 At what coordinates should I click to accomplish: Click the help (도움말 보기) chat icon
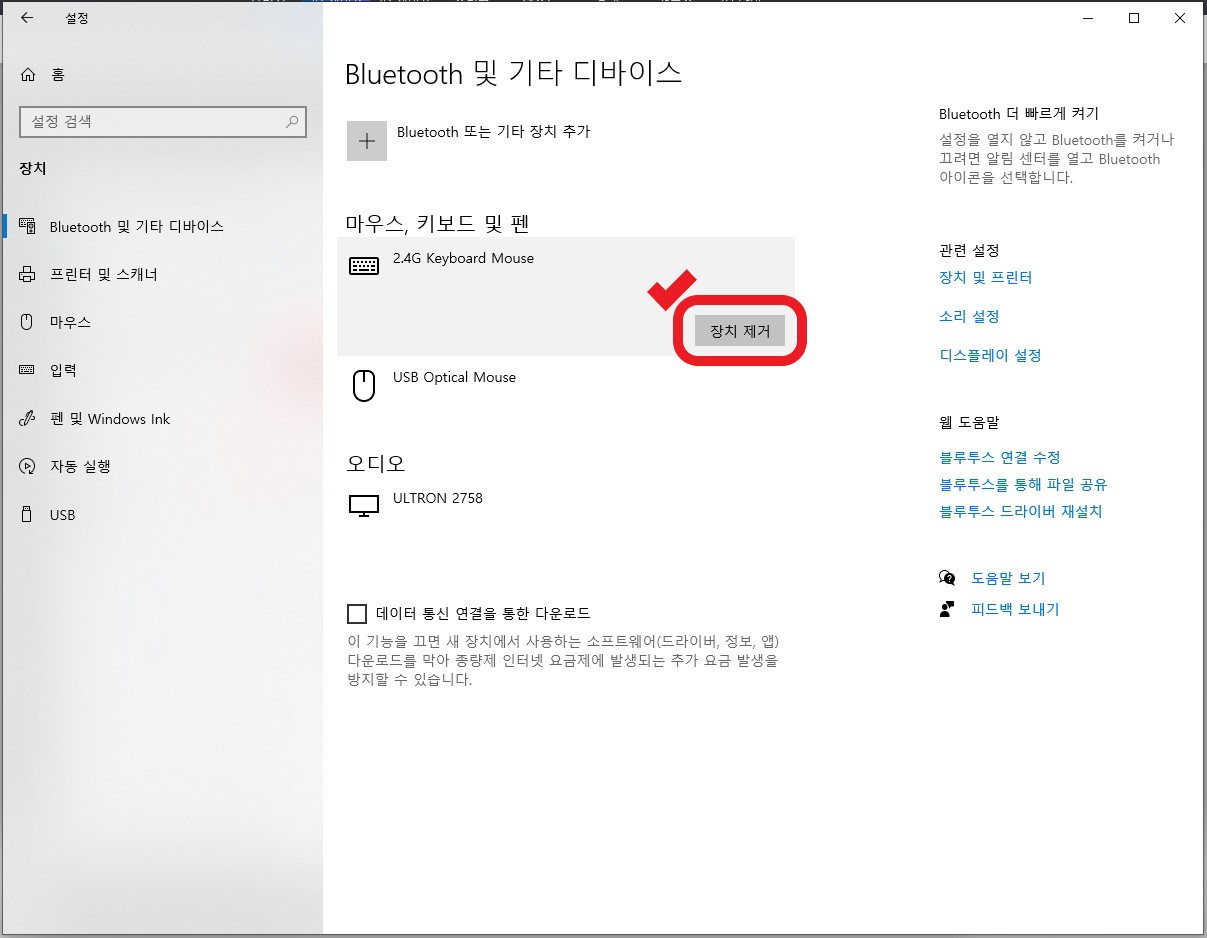coord(947,578)
